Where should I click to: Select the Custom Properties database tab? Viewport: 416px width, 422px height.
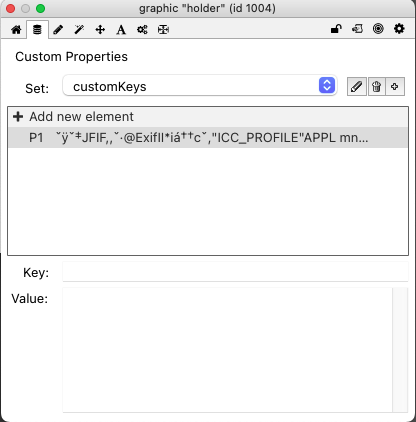37,30
